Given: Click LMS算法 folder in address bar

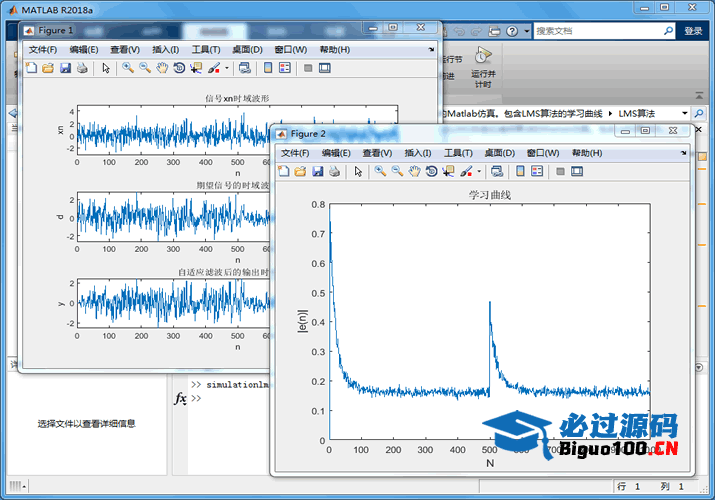Looking at the screenshot, I should coord(637,113).
